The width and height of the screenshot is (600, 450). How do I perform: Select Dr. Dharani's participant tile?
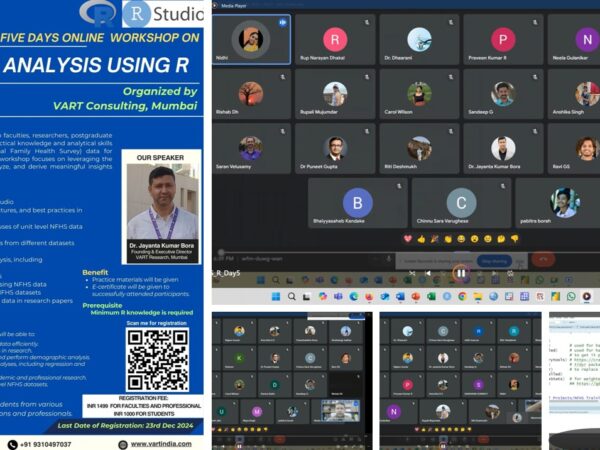419,39
